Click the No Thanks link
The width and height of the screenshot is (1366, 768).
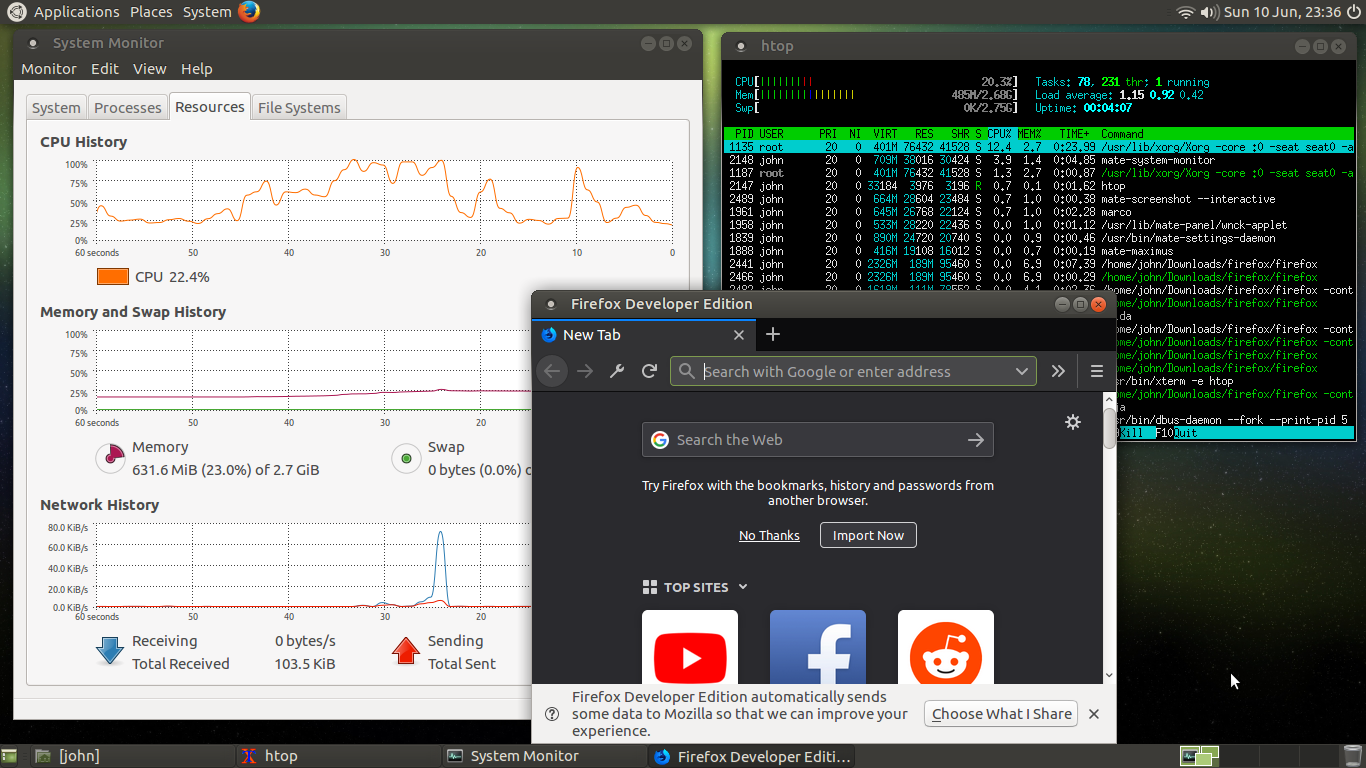coord(769,535)
